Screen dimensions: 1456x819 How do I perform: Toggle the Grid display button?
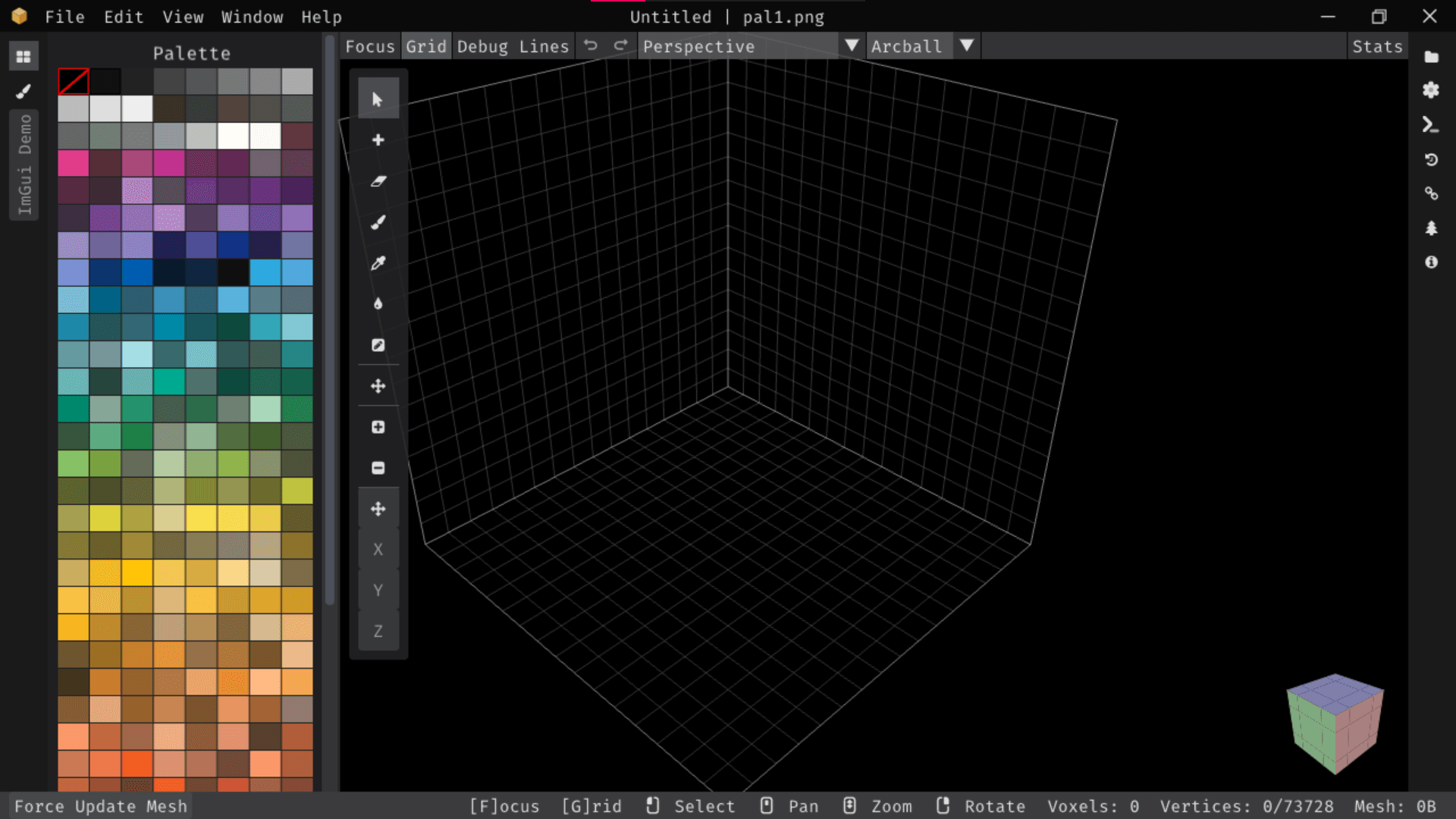tap(425, 46)
